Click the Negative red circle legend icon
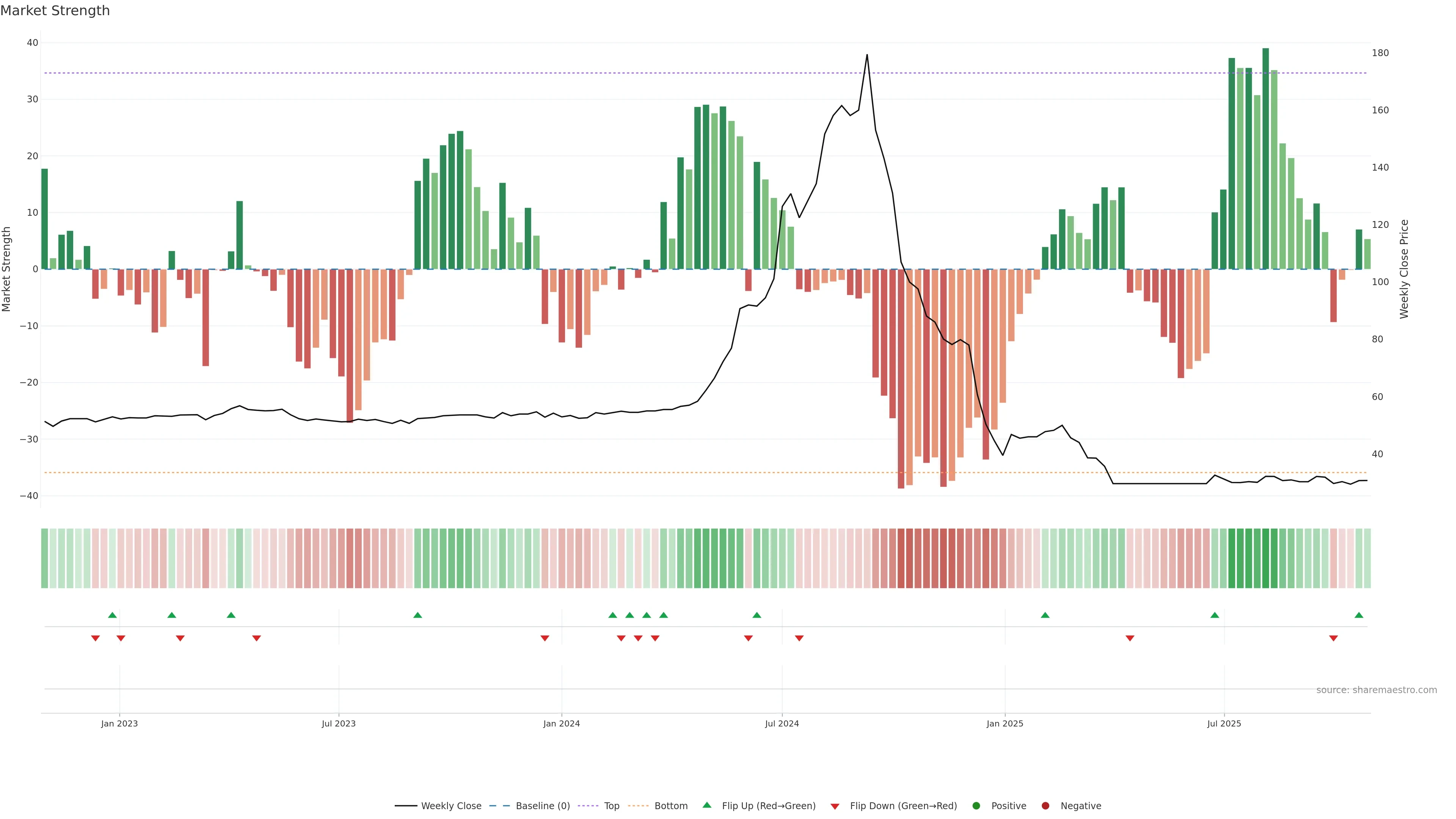1456x819 pixels. coord(1045,806)
